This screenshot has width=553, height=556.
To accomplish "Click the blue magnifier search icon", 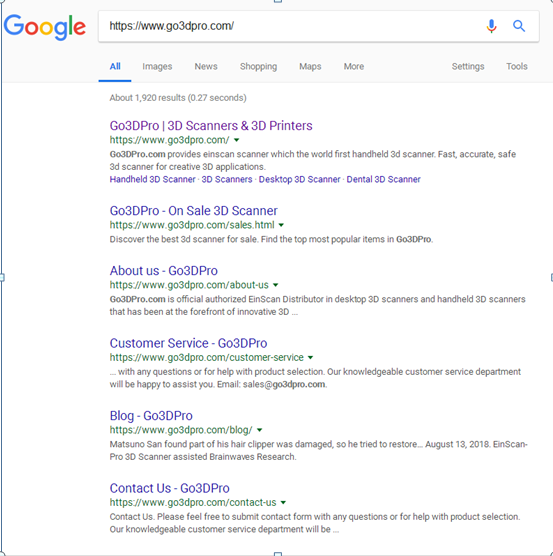I will 519,26.
